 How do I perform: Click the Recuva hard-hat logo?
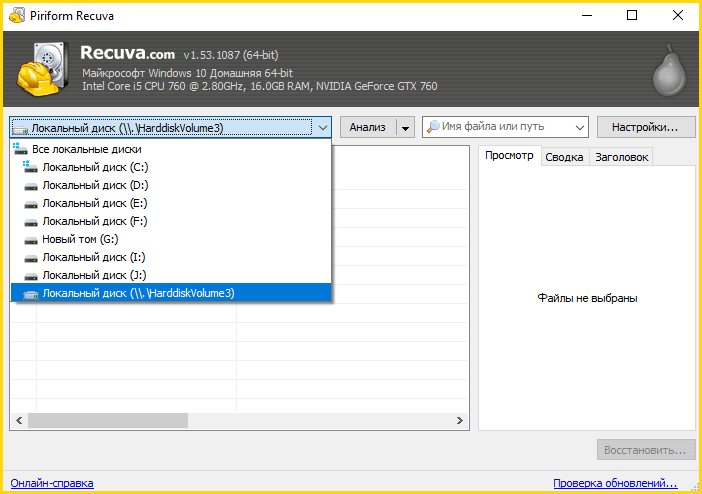43,69
